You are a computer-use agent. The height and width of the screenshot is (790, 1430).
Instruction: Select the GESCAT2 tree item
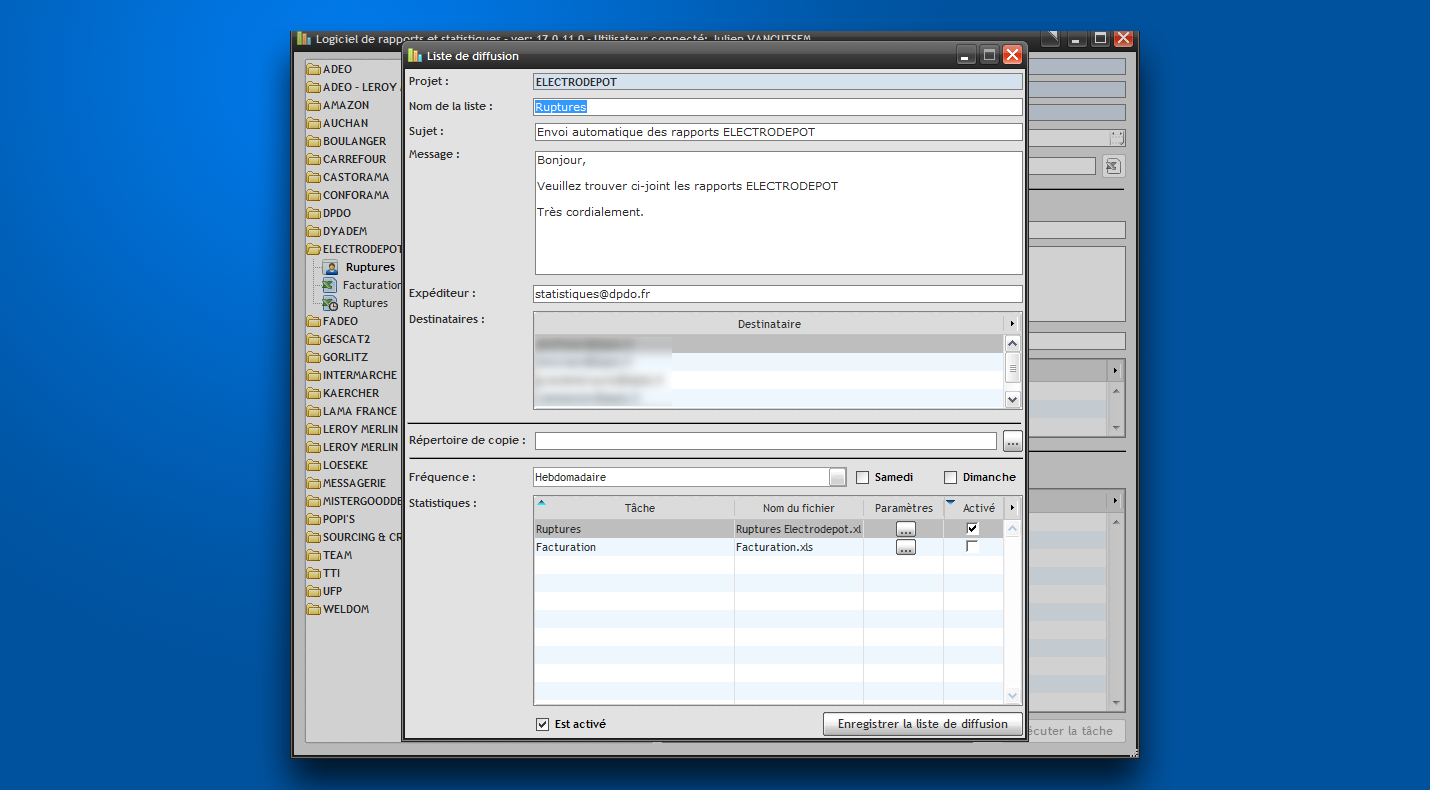pos(346,339)
